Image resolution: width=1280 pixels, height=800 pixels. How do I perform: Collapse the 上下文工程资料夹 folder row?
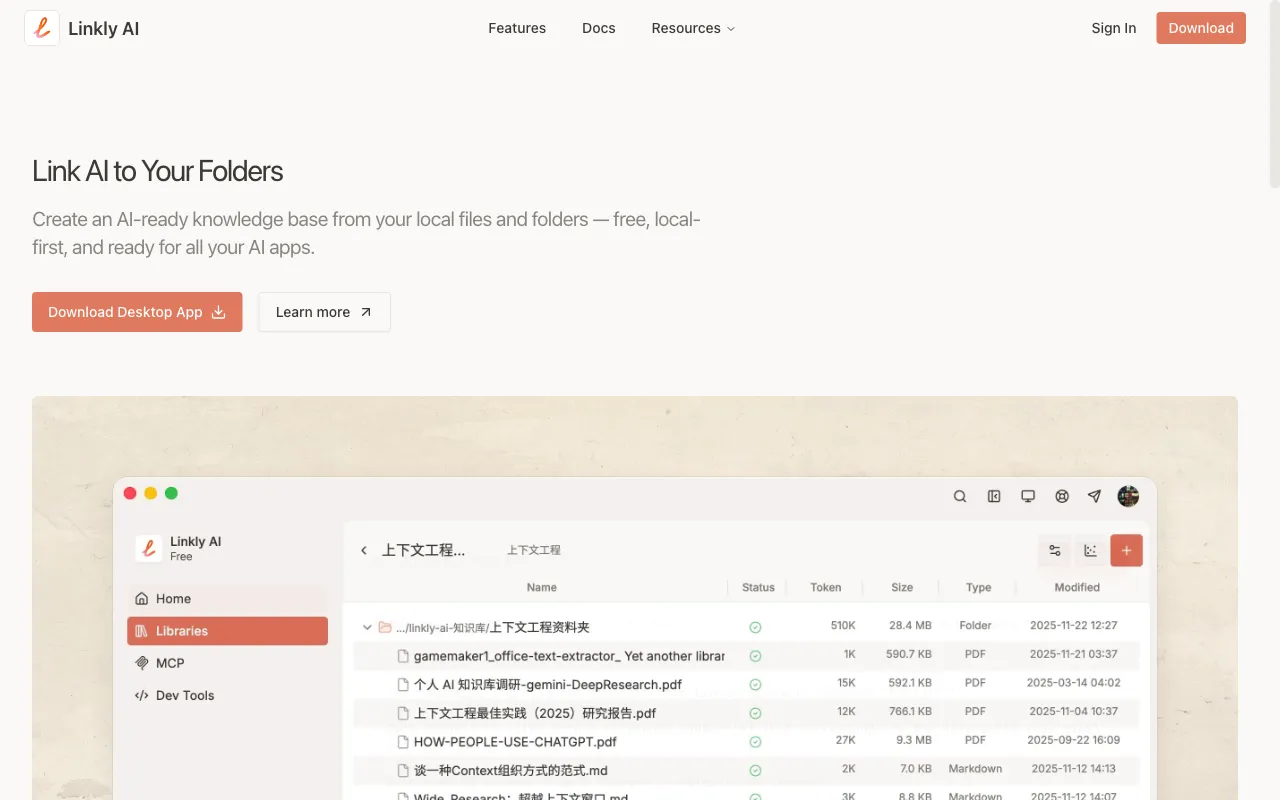point(367,627)
